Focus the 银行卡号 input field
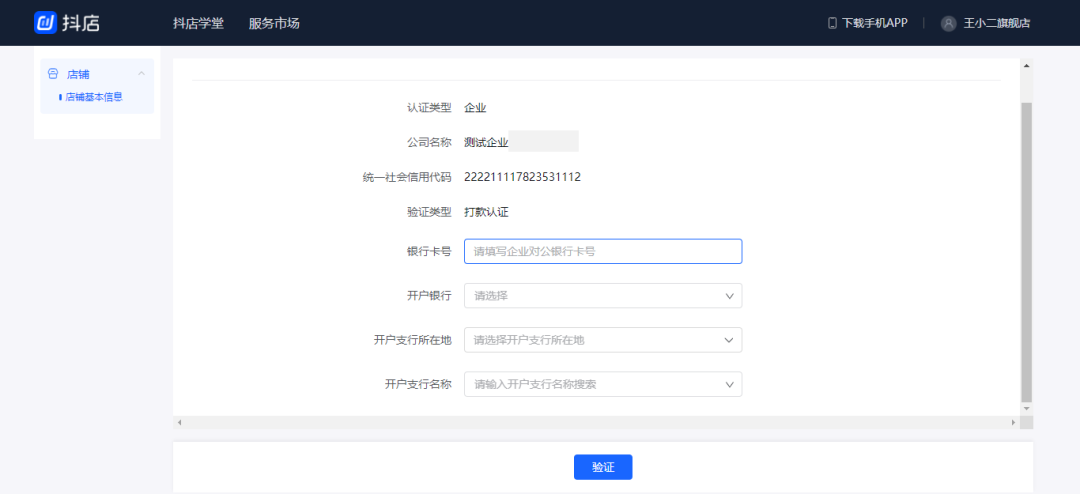The width and height of the screenshot is (1080, 494). pyautogui.click(x=603, y=251)
